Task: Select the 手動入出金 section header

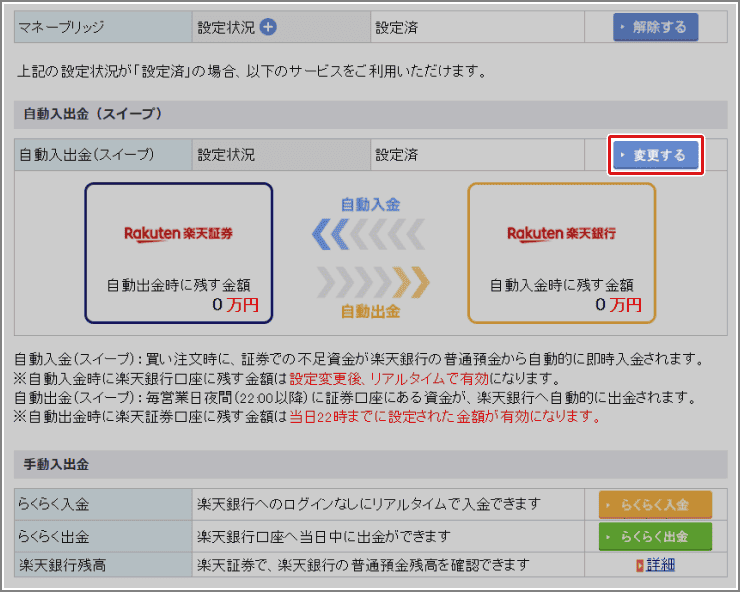Action: 55,465
